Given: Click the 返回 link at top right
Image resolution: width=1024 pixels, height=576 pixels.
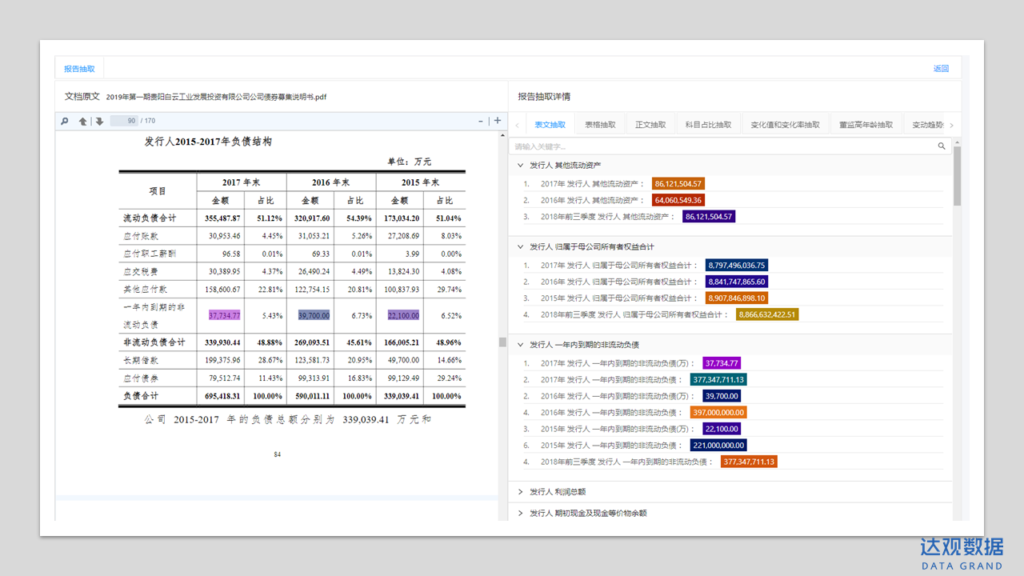Looking at the screenshot, I should (x=940, y=69).
